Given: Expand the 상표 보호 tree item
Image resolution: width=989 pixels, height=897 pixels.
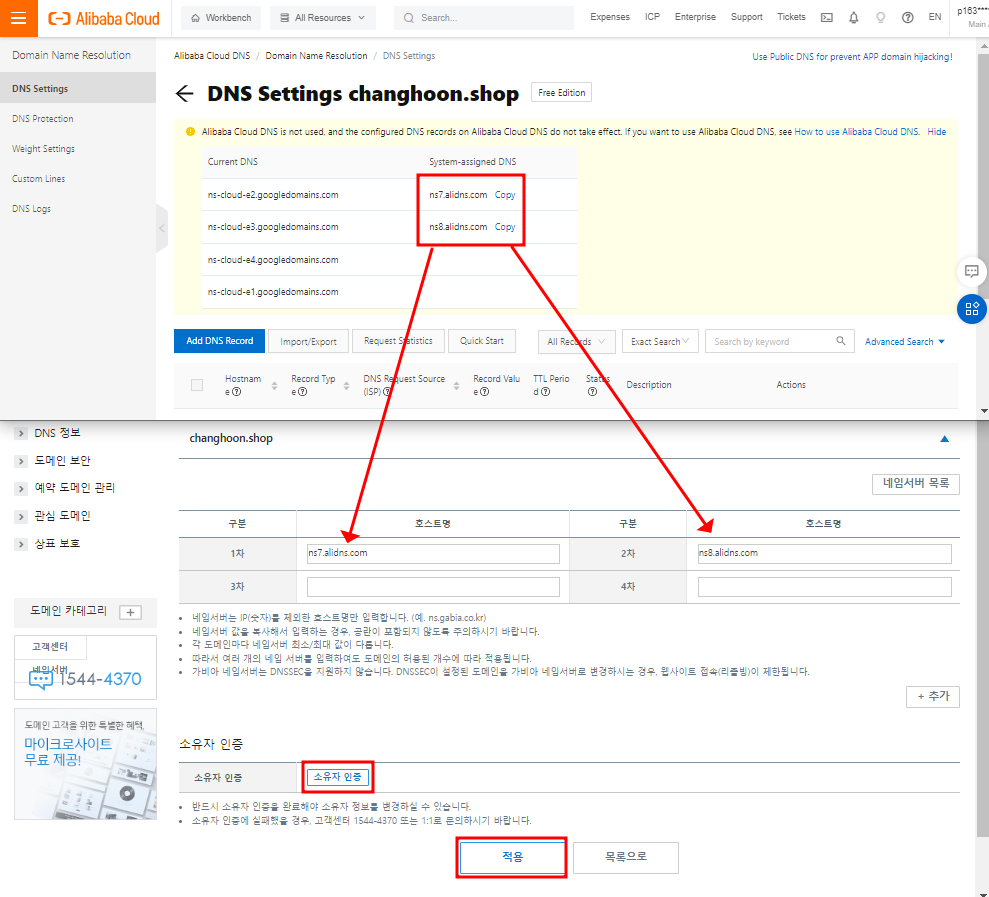Looking at the screenshot, I should tap(21, 544).
